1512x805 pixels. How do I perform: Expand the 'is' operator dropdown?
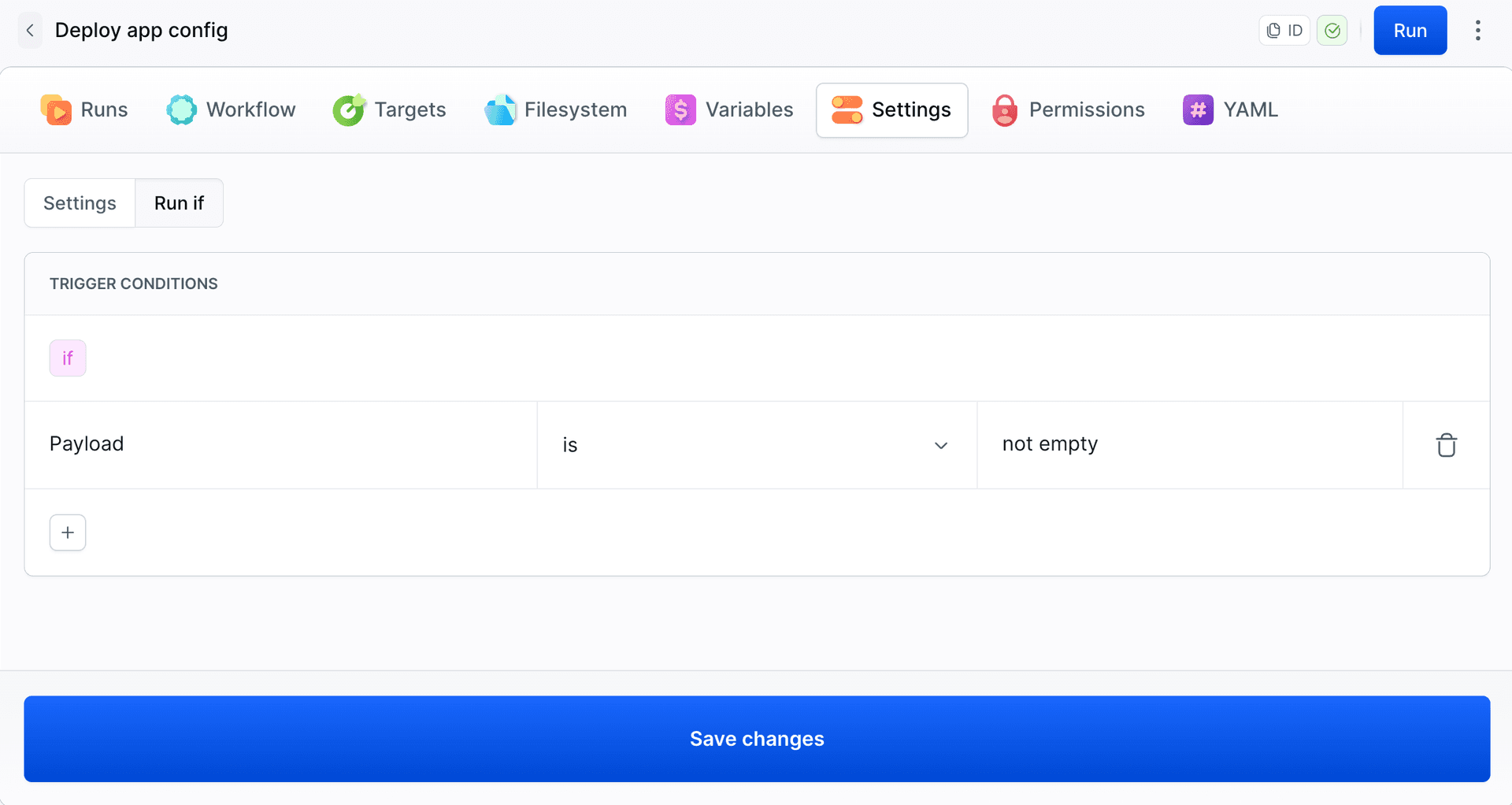click(x=757, y=445)
